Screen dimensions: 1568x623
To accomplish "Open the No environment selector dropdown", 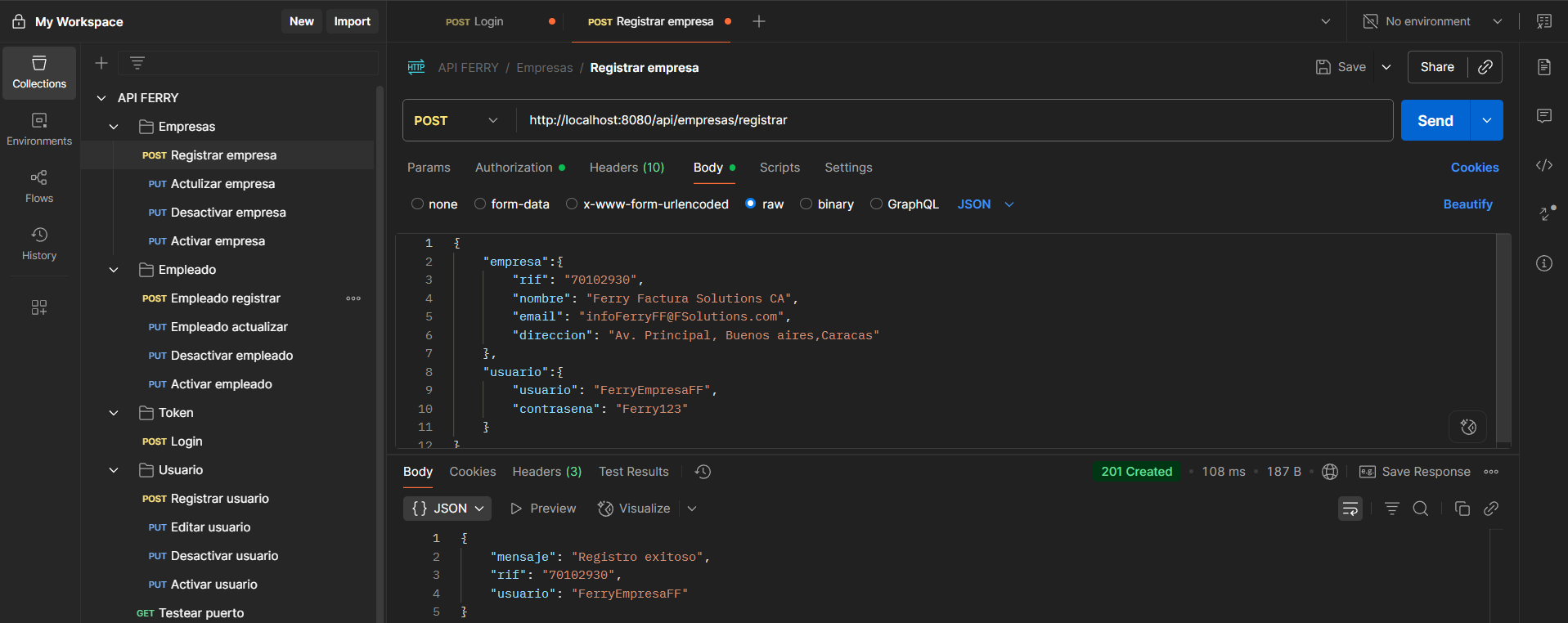I will 1498,21.
